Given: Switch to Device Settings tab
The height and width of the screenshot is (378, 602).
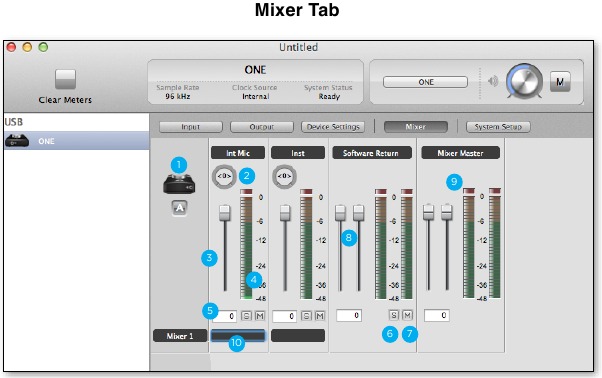Looking at the screenshot, I should [333, 127].
